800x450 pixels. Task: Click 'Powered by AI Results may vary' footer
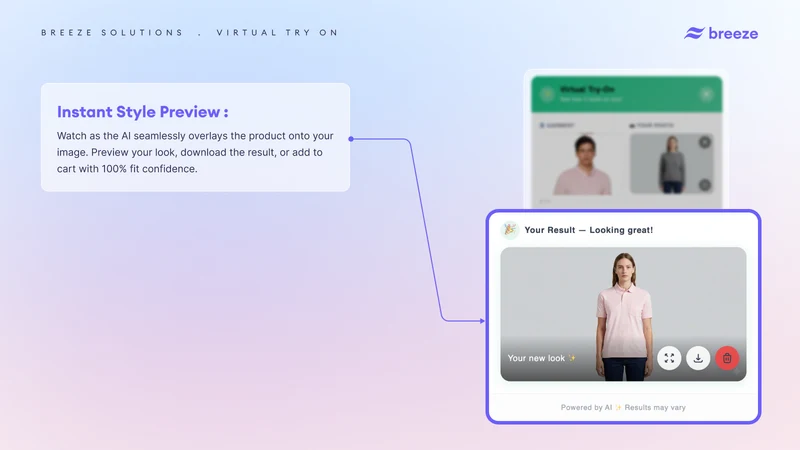623,408
